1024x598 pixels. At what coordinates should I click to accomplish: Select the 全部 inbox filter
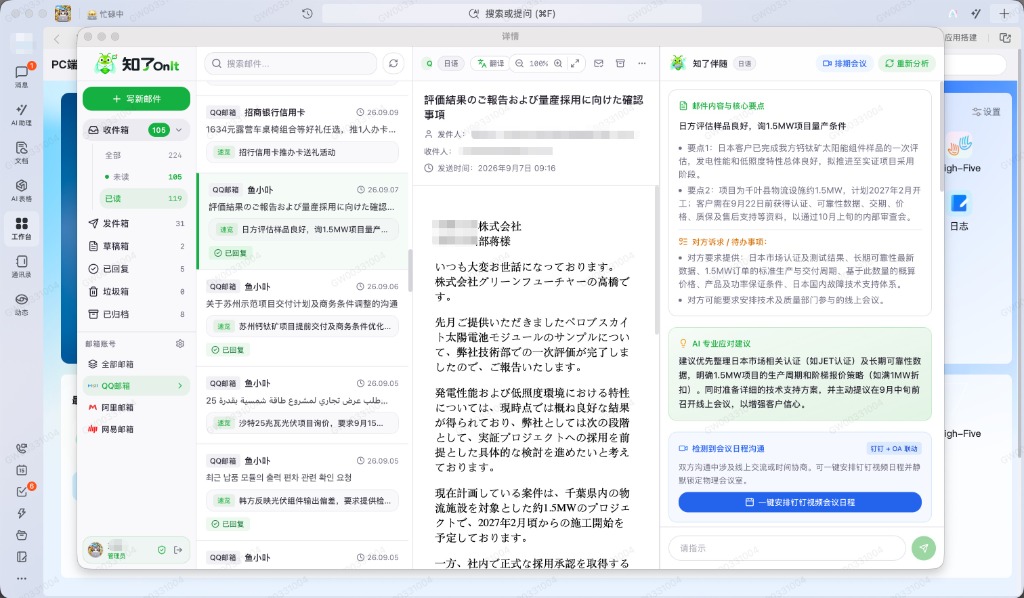pos(143,155)
